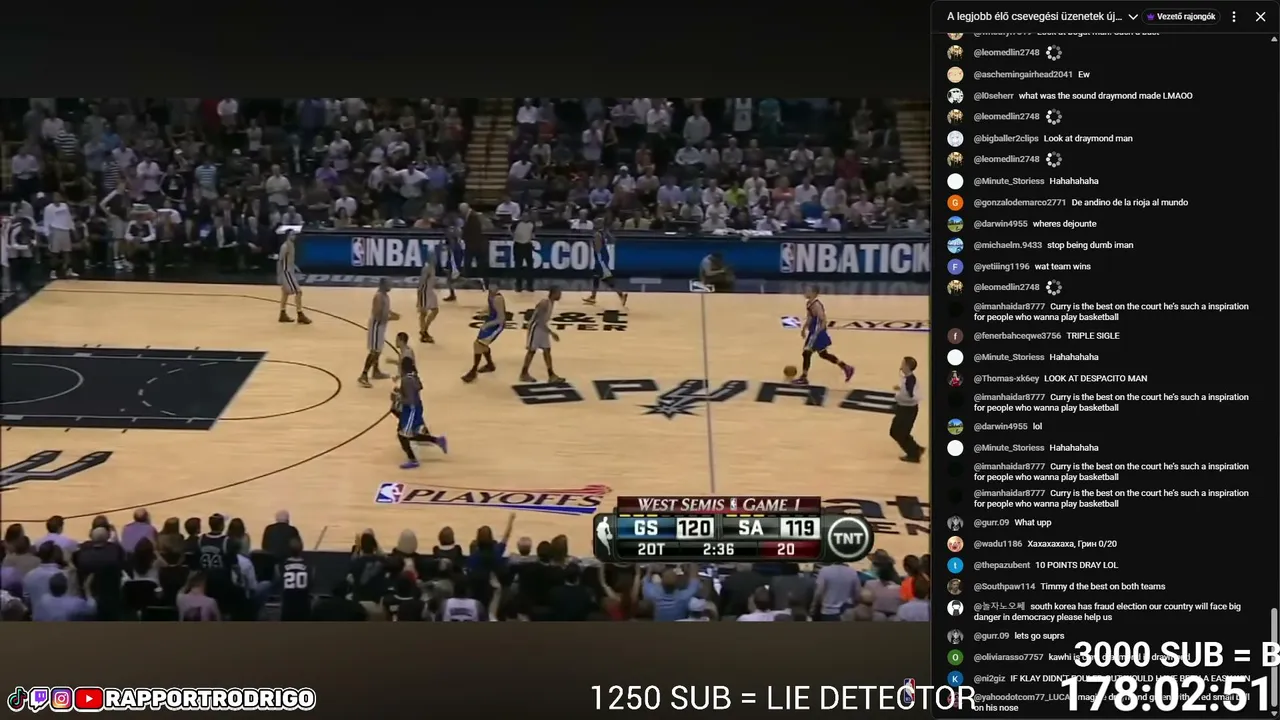
Task: Select the "LOOK AT DESPACITO MAN" message
Action: click(x=1096, y=378)
